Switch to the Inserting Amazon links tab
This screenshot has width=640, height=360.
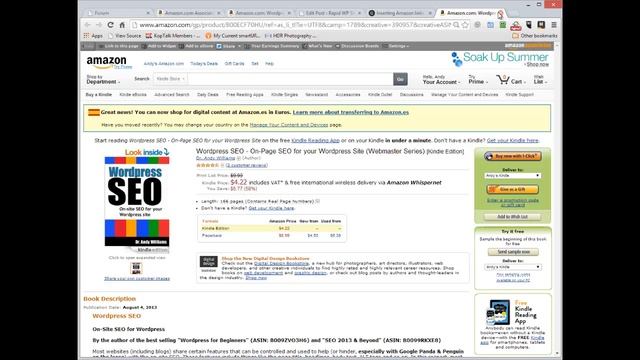[400, 13]
